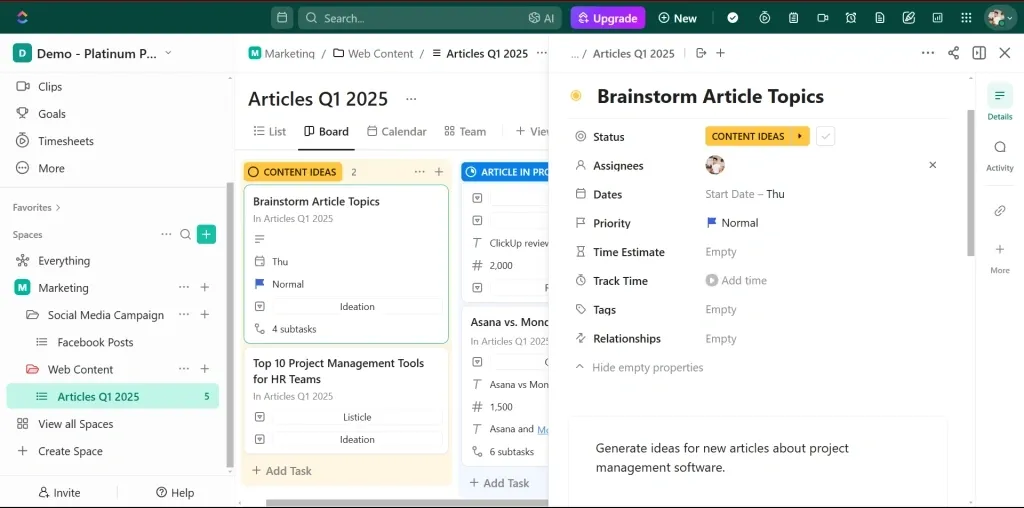Click the search icon in Spaces section

pos(185,235)
